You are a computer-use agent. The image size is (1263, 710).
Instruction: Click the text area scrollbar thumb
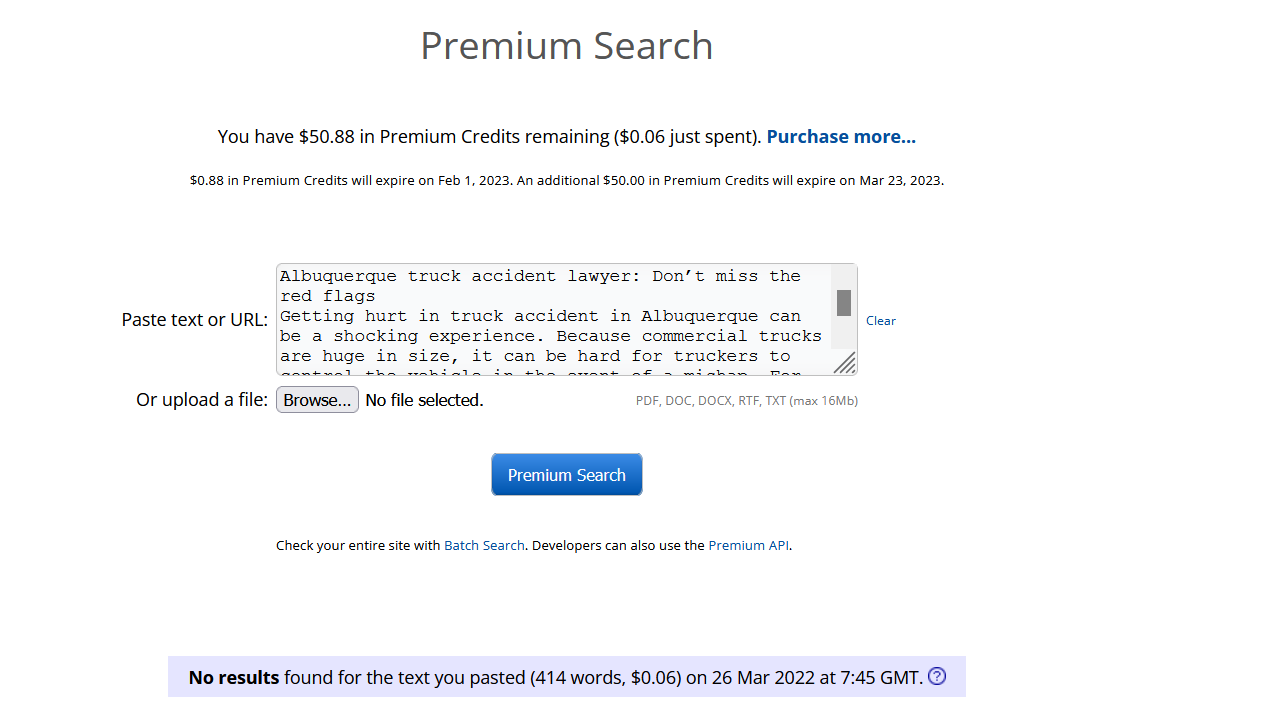[x=844, y=302]
